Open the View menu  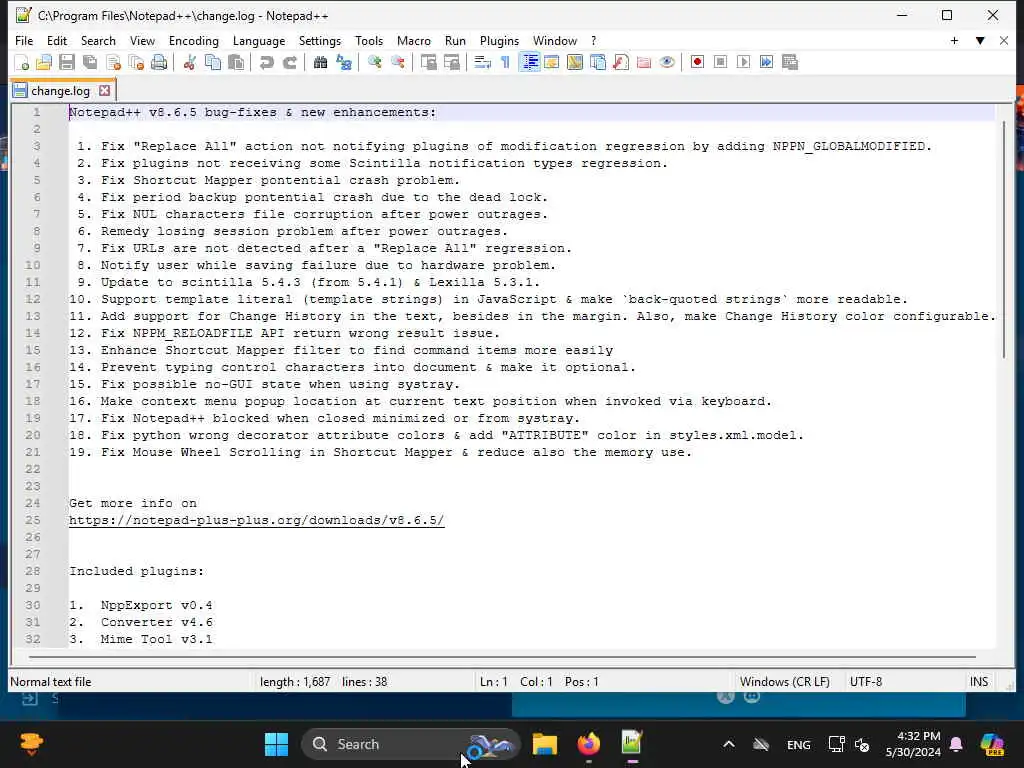point(142,40)
